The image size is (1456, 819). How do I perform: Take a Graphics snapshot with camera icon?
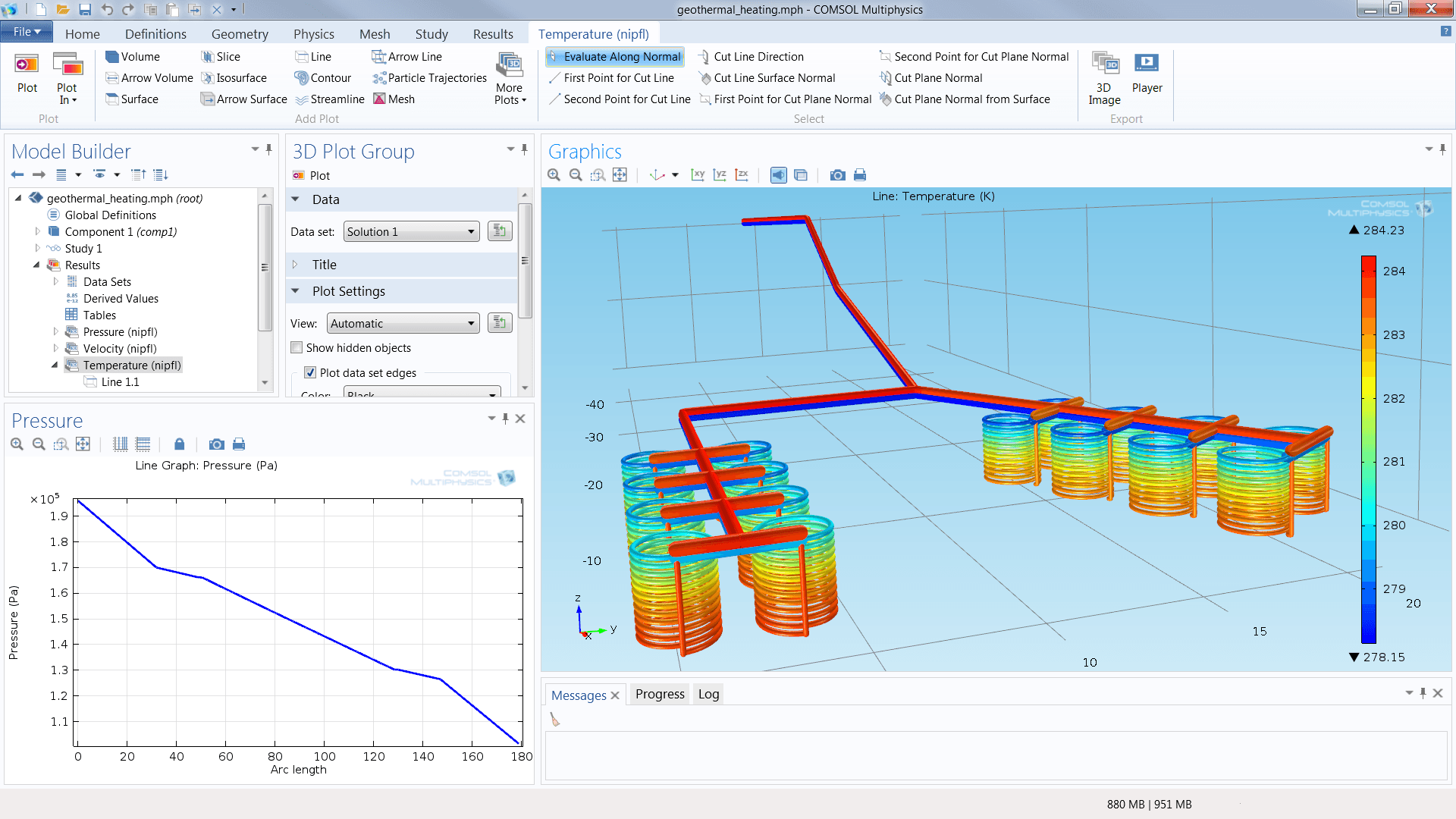pyautogui.click(x=837, y=175)
